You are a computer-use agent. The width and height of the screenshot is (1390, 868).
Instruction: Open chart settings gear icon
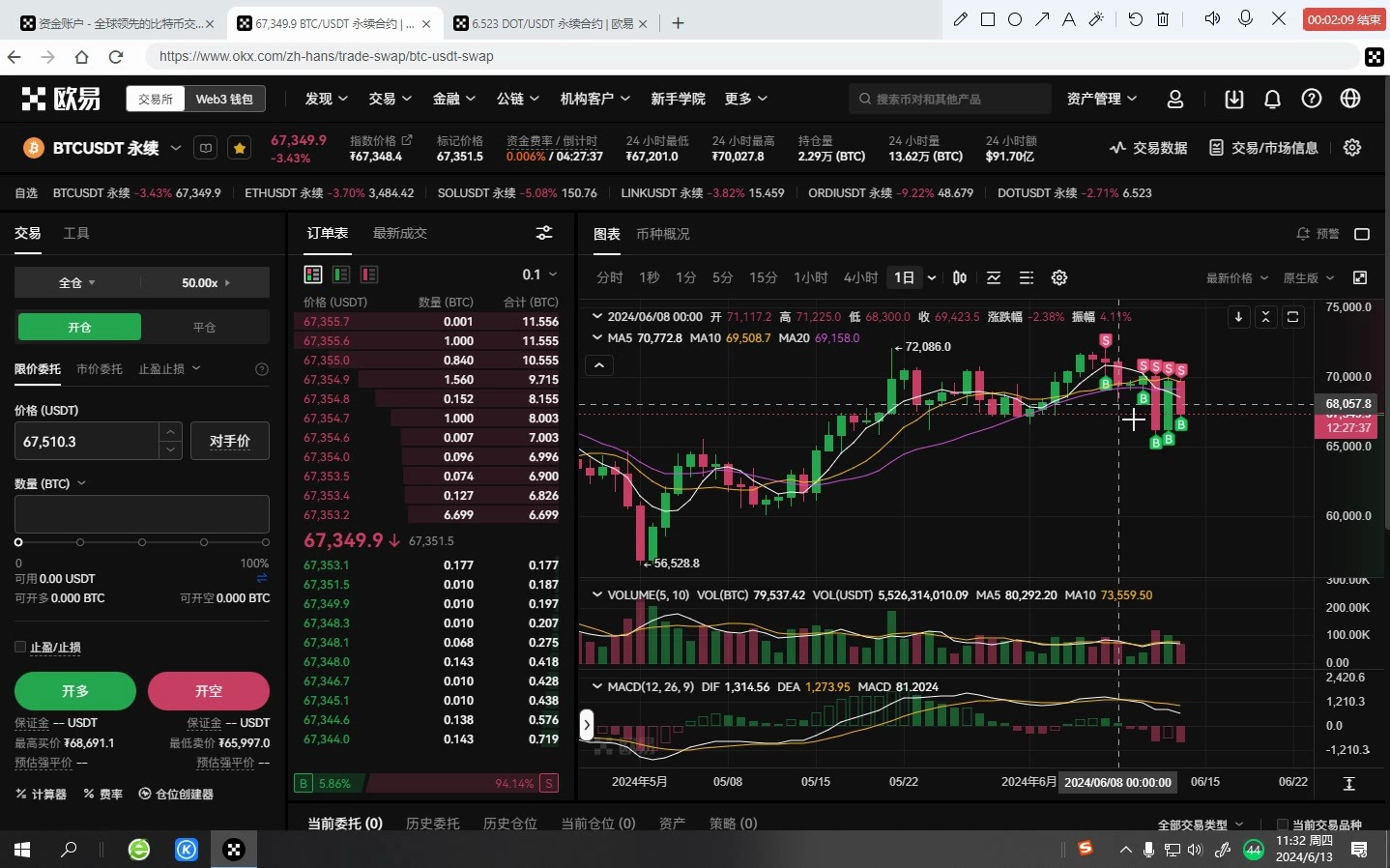[1059, 277]
